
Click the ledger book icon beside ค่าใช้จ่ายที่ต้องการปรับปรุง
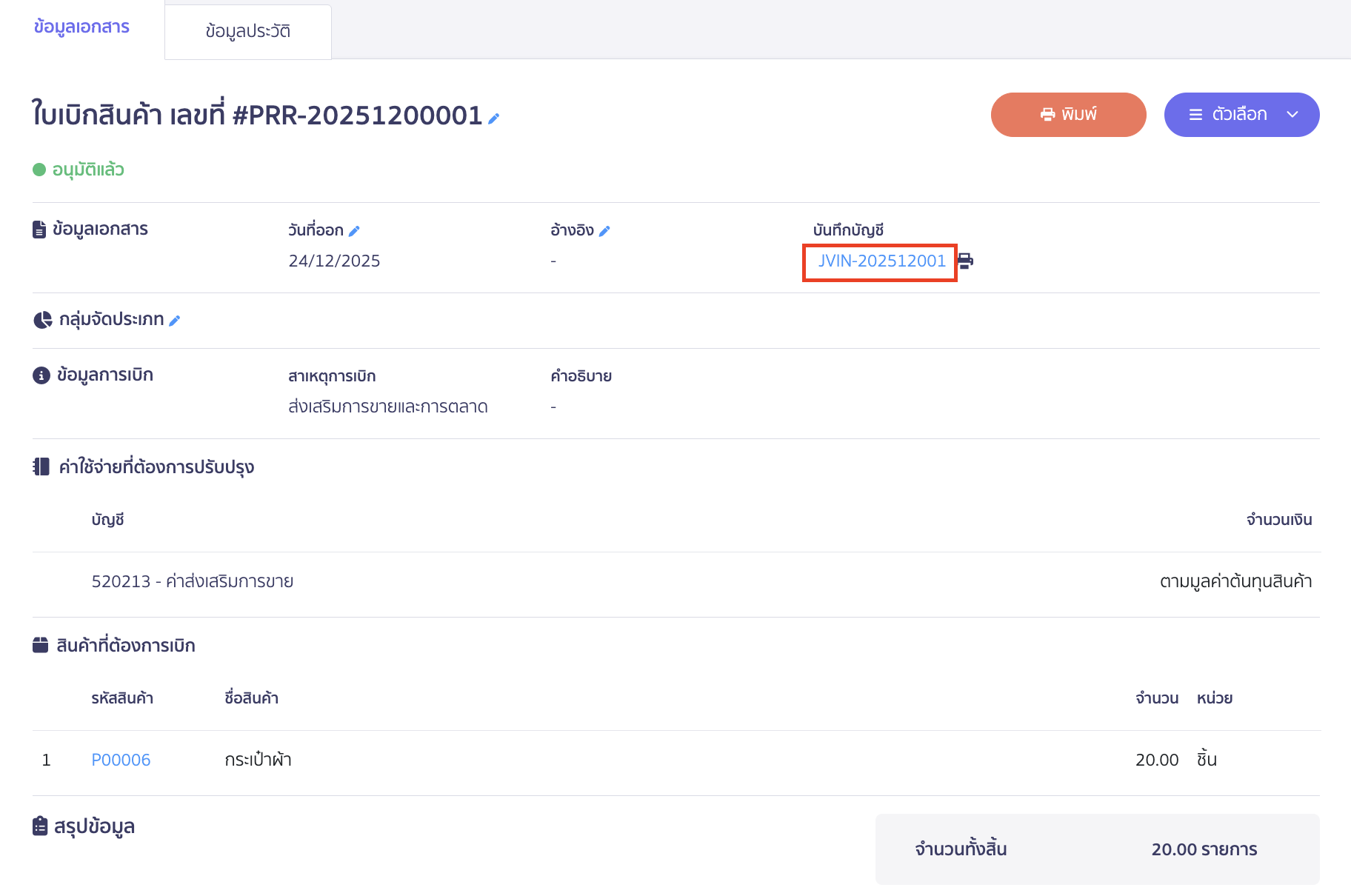(x=41, y=467)
